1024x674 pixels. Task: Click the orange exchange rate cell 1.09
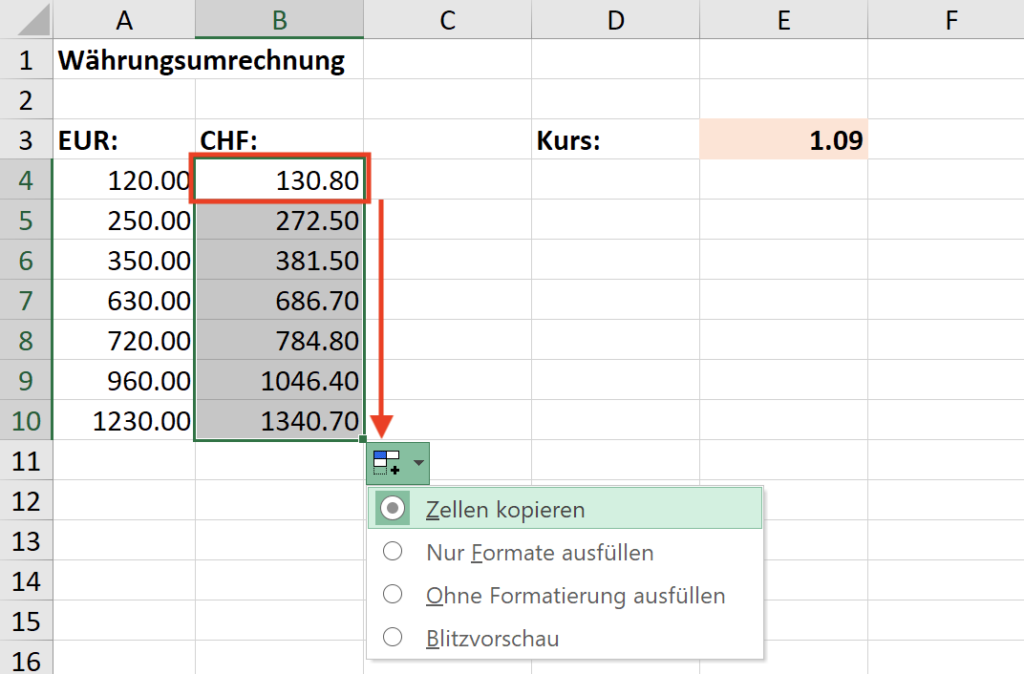coord(783,141)
